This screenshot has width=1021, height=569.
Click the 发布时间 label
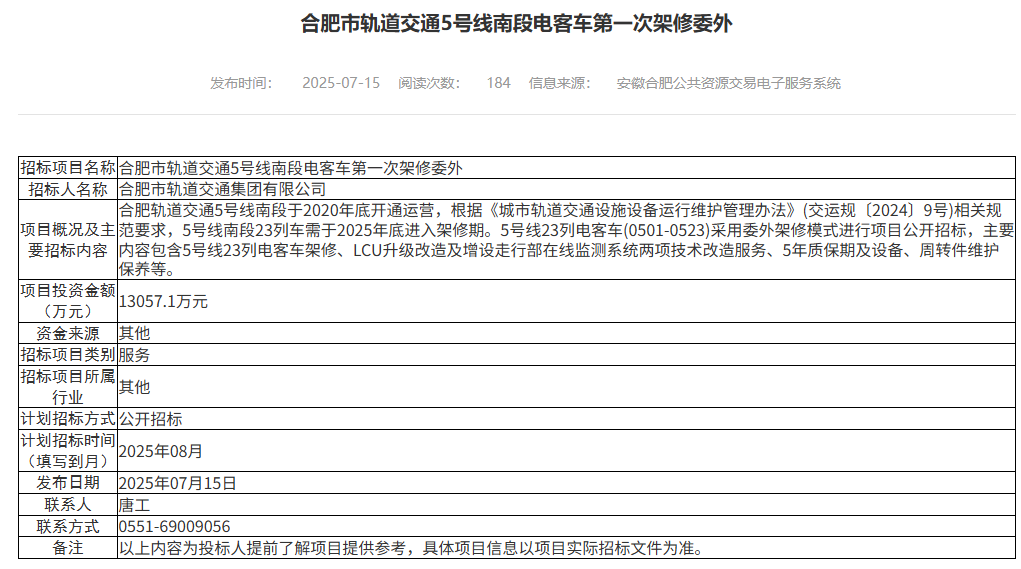point(241,83)
